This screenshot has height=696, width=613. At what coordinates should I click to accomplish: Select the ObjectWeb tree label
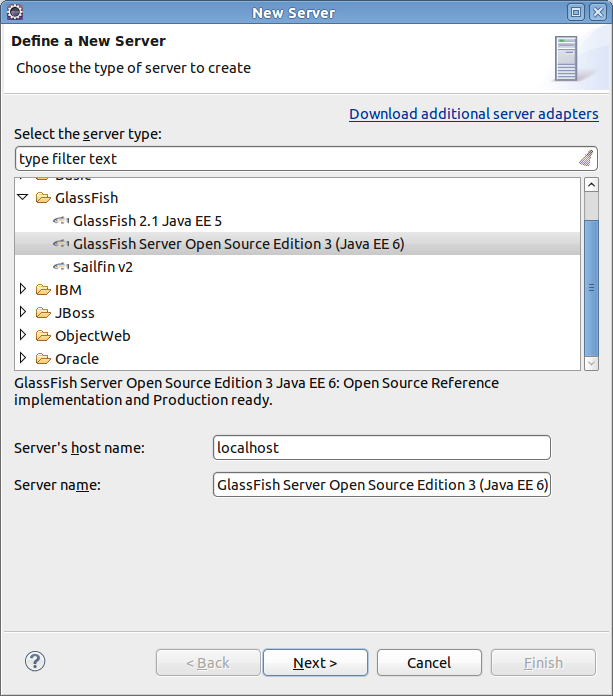(93, 336)
